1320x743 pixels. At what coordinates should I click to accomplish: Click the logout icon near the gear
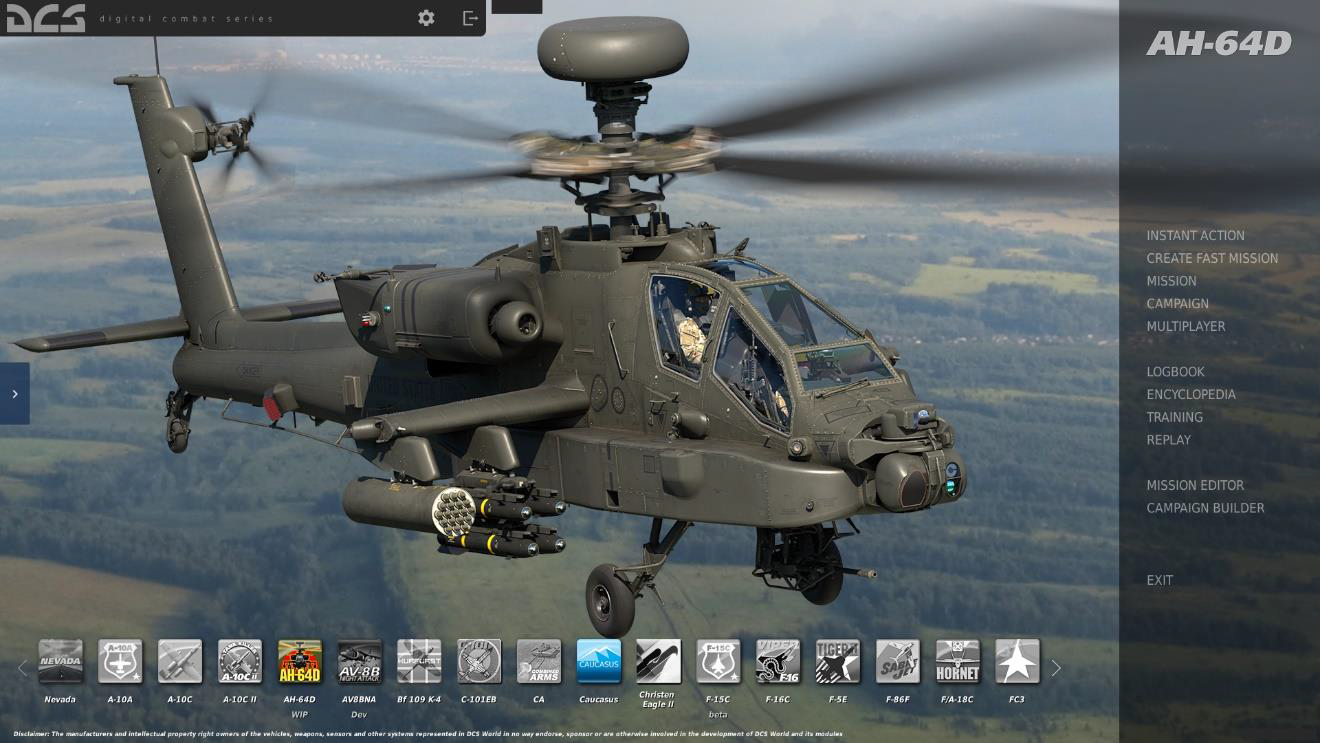click(x=470, y=17)
